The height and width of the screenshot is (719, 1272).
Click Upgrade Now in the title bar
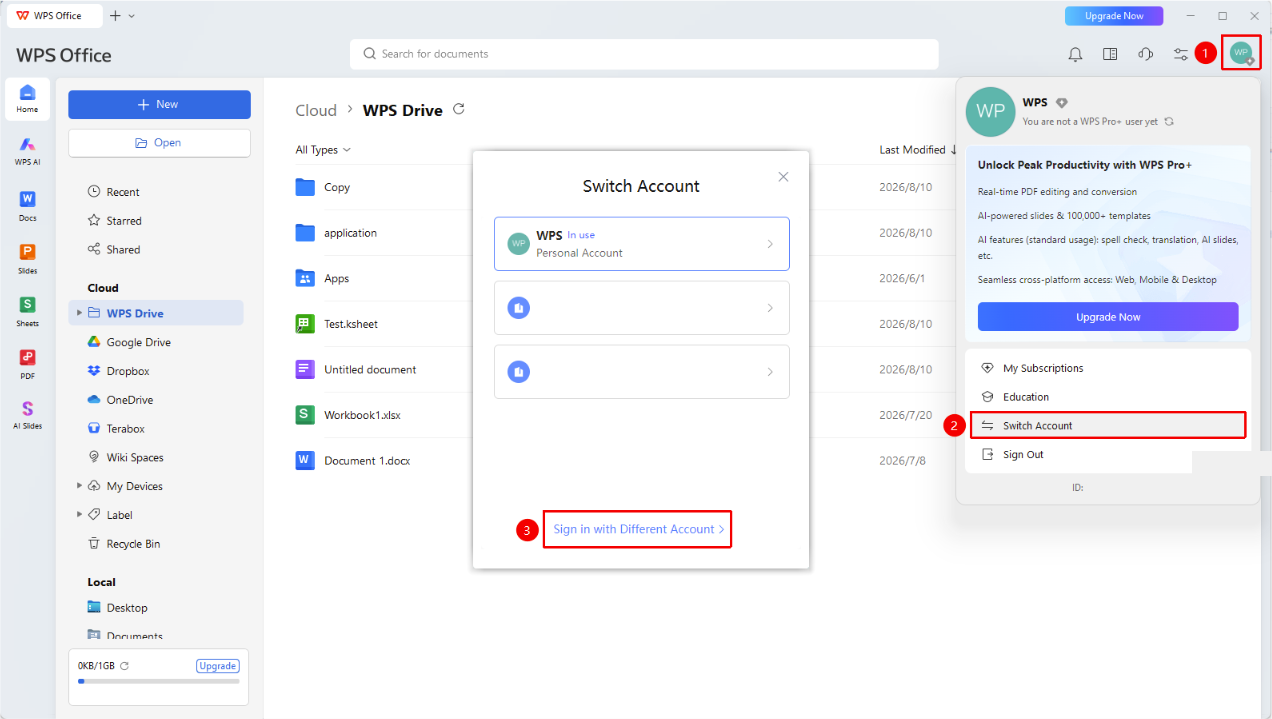[1114, 16]
